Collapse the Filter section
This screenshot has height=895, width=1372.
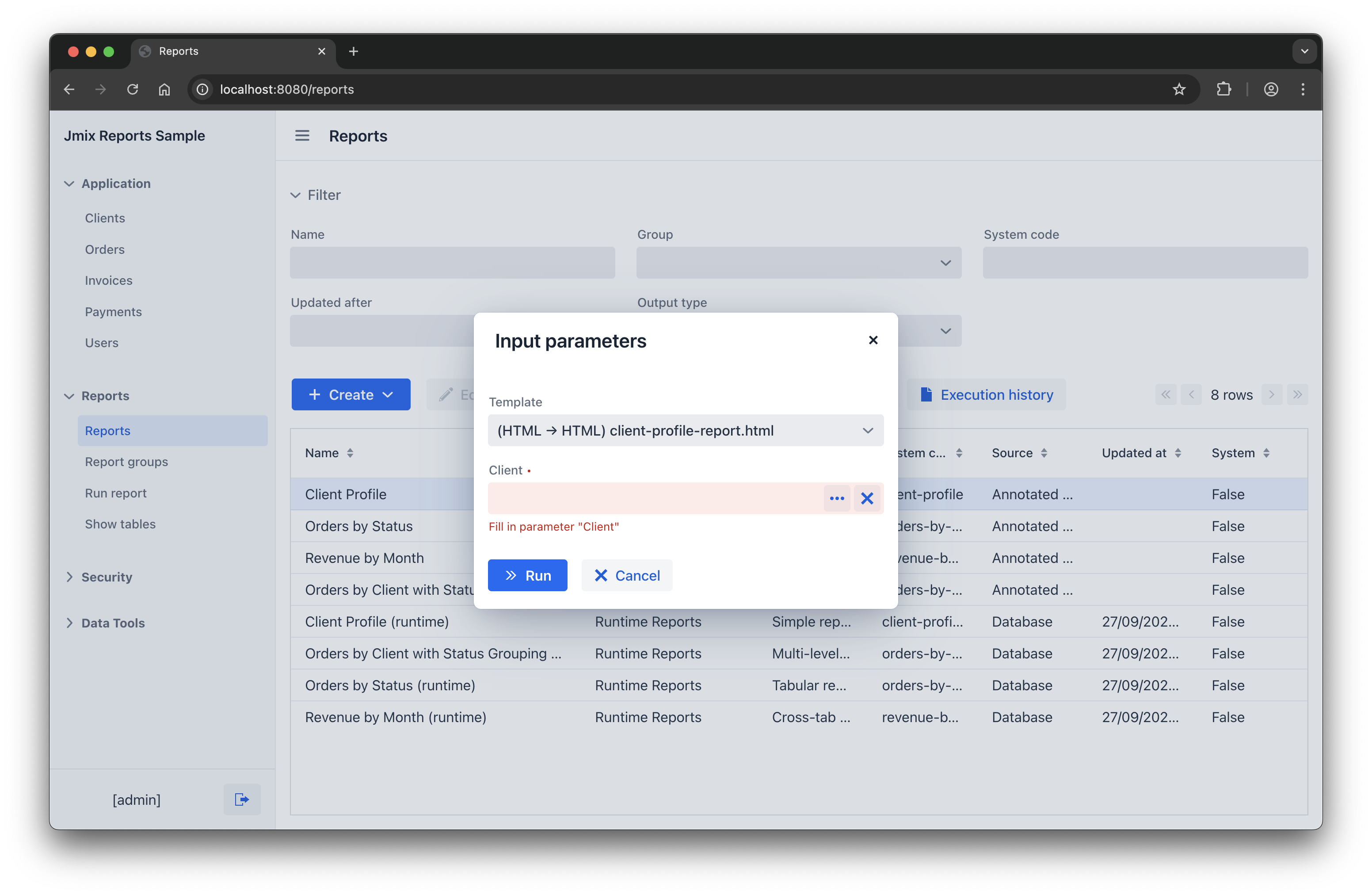point(296,195)
